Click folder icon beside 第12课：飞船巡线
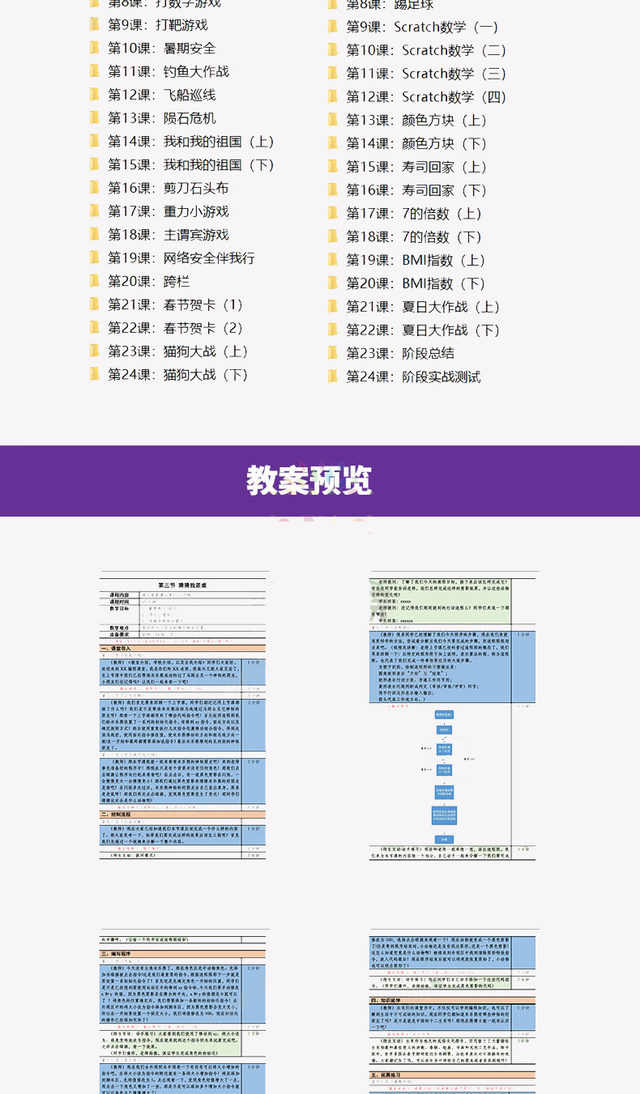 pos(94,95)
